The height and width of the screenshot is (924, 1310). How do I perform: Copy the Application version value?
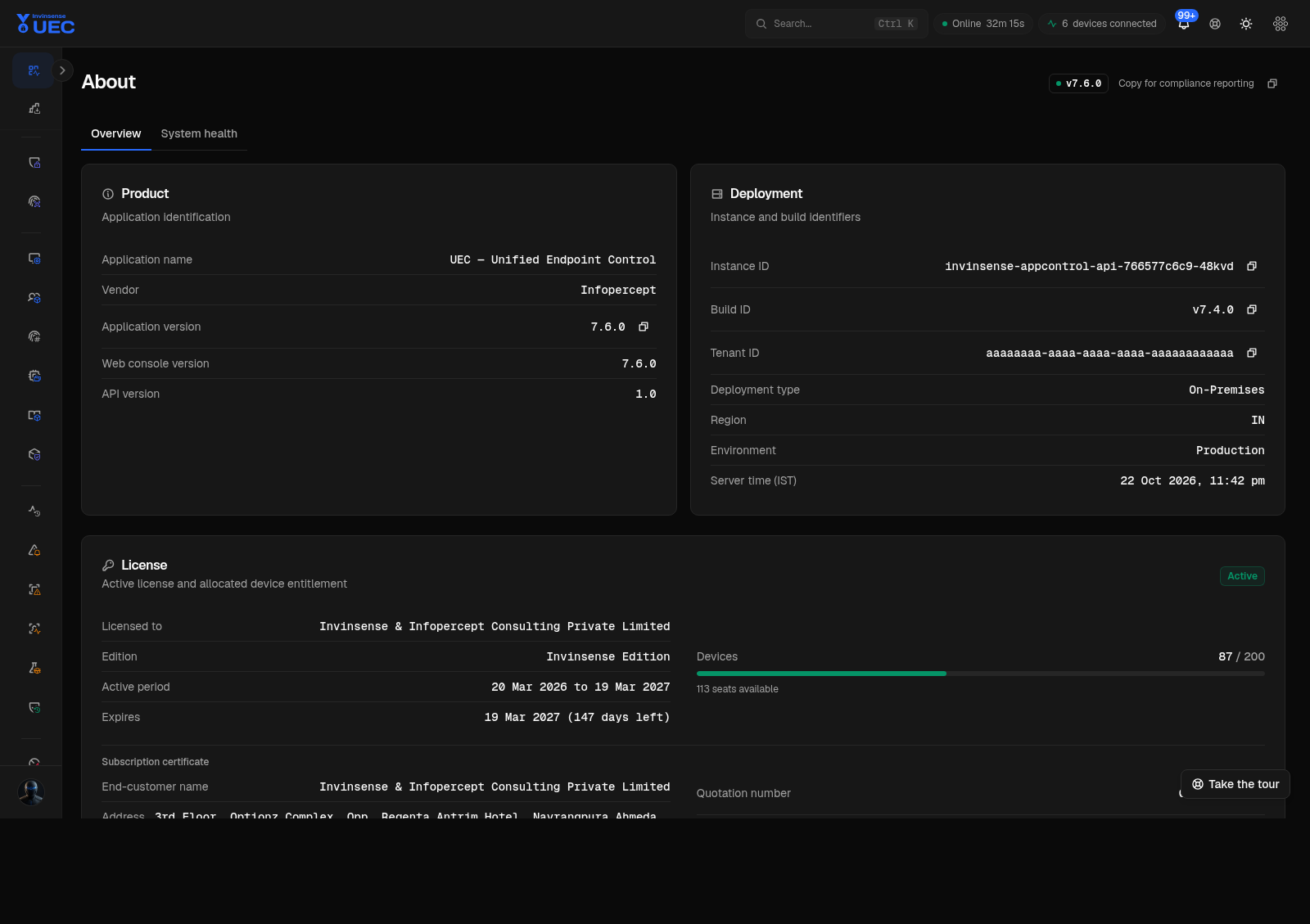(x=644, y=327)
